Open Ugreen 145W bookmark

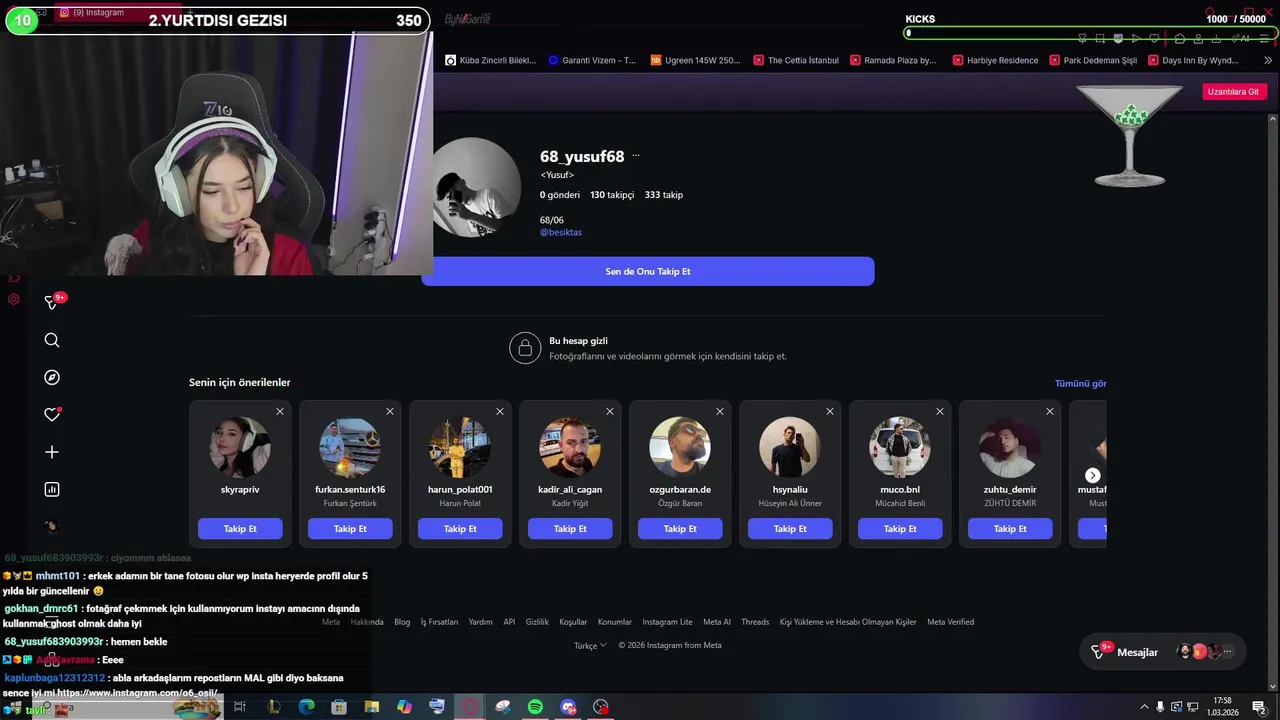[695, 60]
